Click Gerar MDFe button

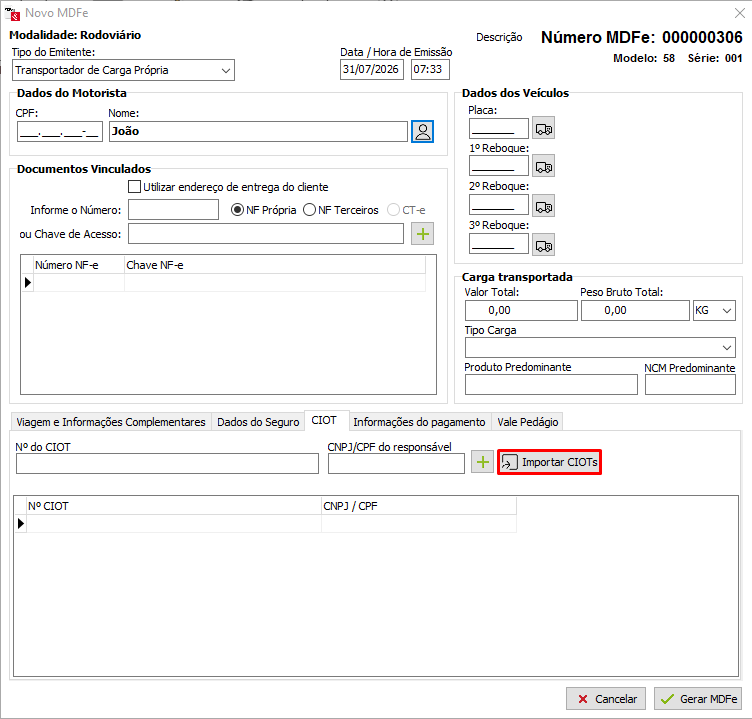(698, 699)
